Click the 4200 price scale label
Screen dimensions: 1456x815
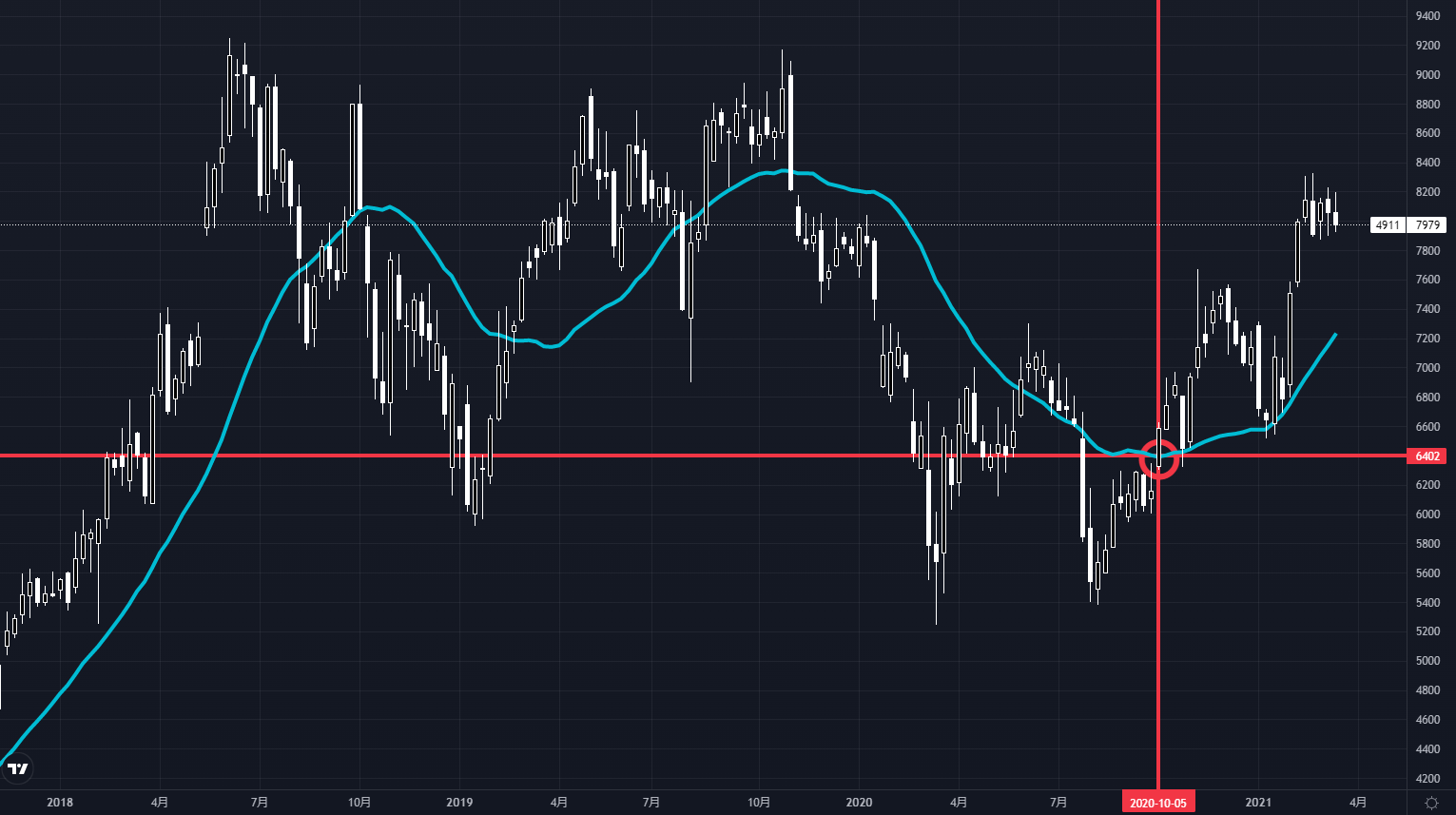1427,779
